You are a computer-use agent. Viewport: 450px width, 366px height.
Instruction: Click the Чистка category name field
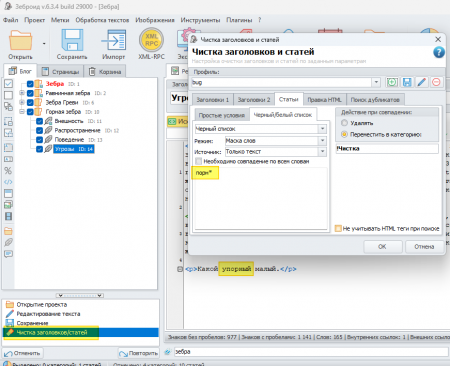tap(387, 148)
